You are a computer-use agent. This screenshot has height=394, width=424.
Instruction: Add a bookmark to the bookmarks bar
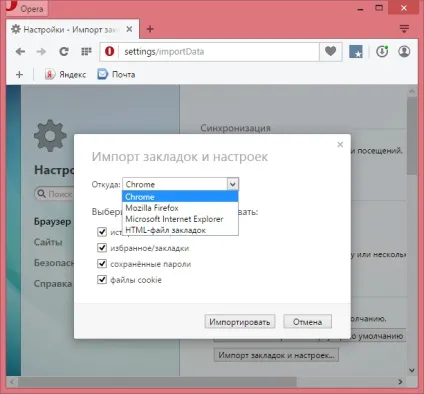point(19,74)
